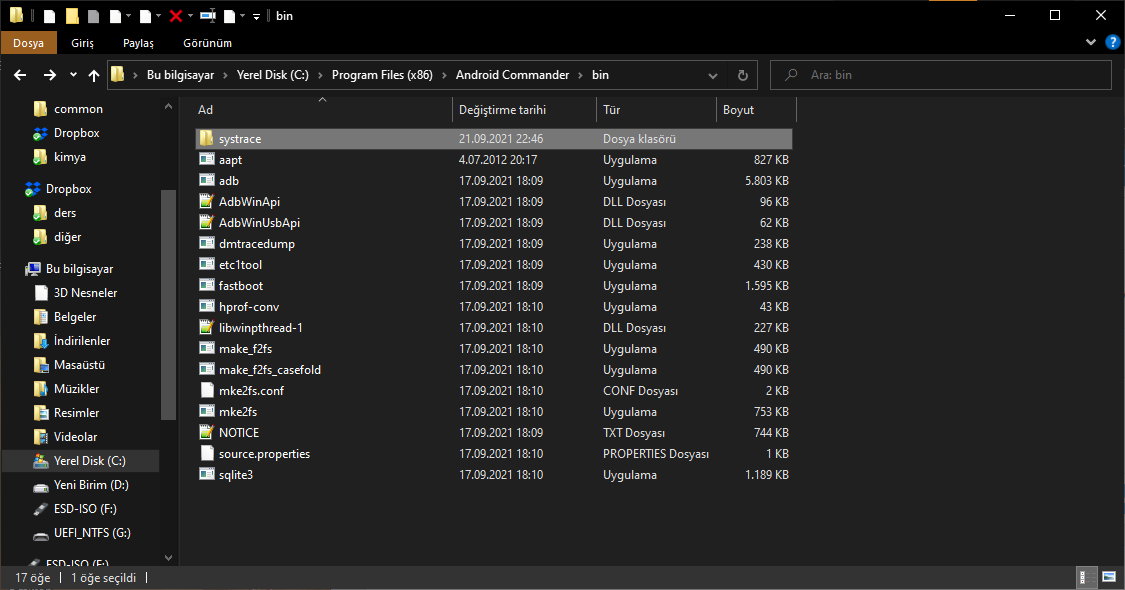Open recent locations chevron beside forward arrow
1125x590 pixels.
(x=73, y=75)
